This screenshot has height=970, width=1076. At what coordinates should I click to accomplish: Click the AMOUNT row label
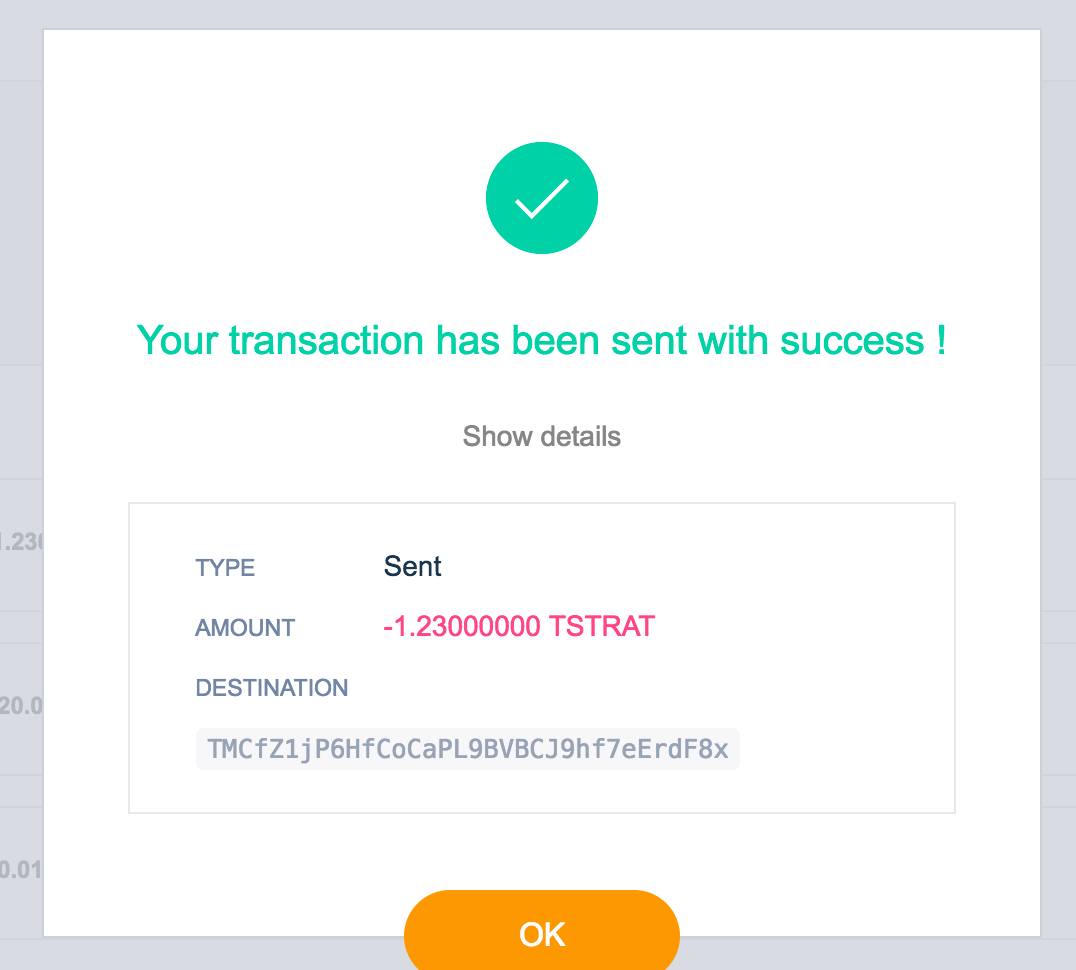click(245, 628)
